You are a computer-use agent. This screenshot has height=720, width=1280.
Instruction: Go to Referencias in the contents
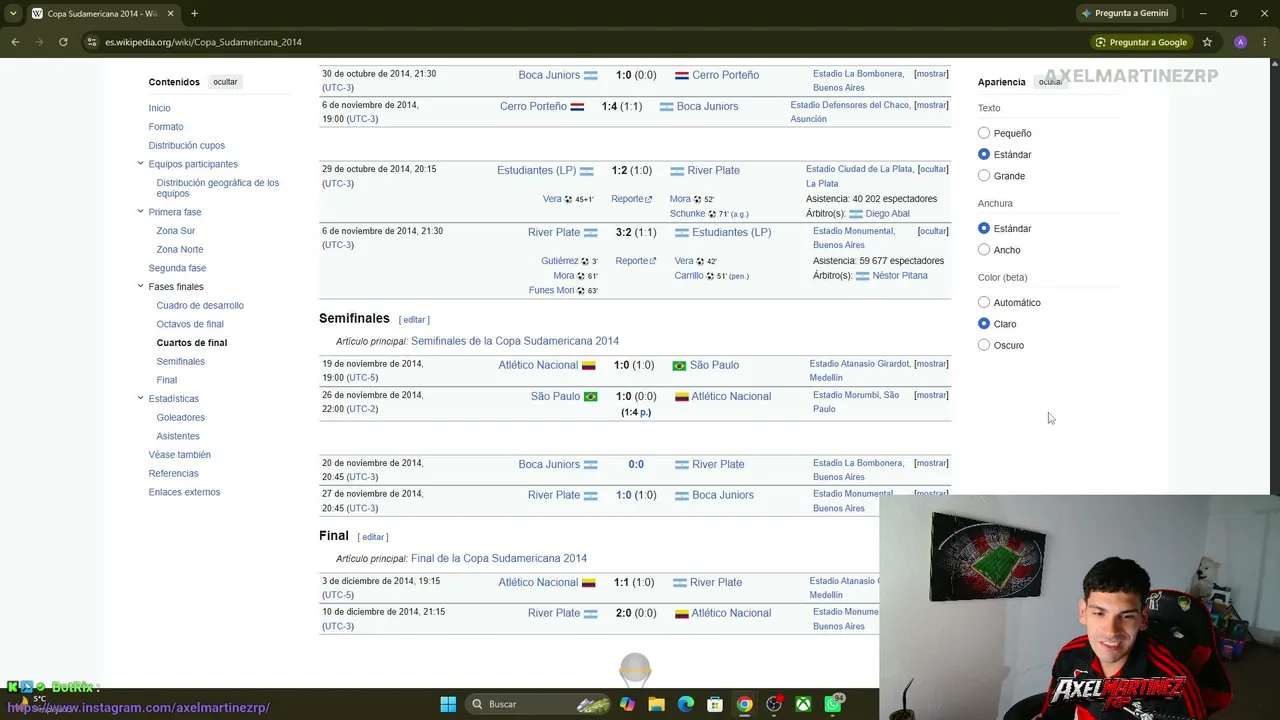174,473
